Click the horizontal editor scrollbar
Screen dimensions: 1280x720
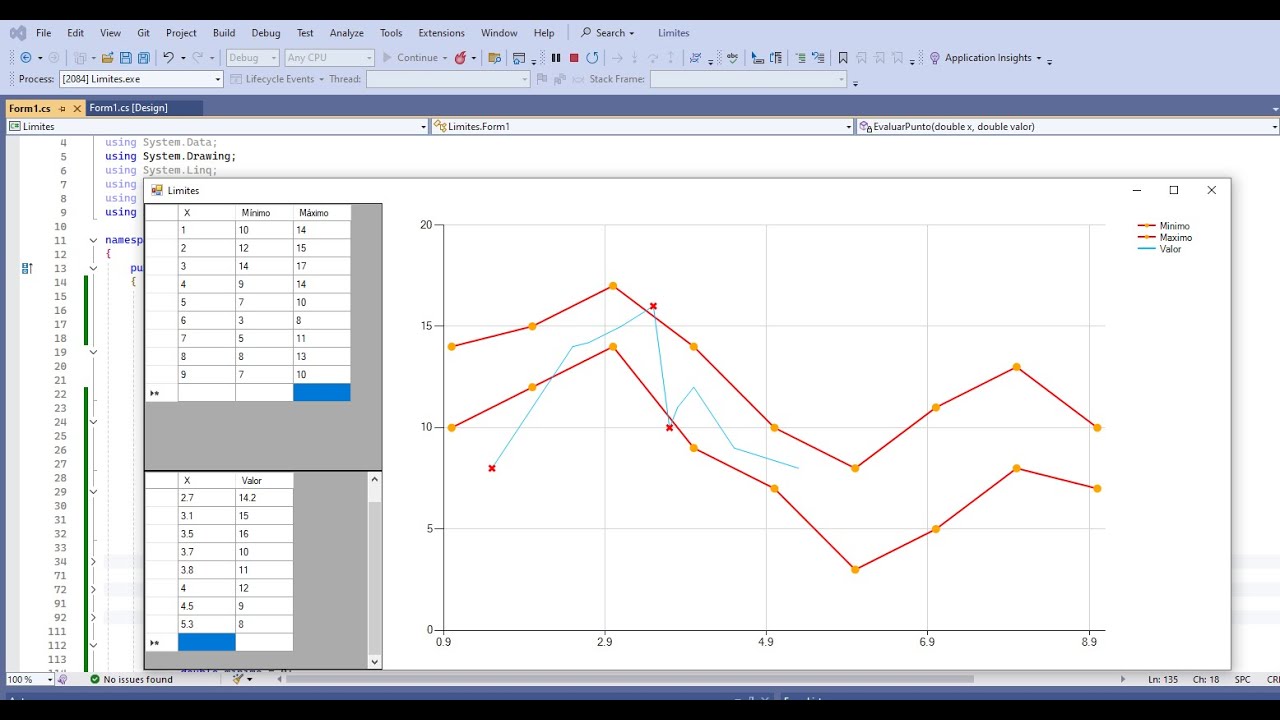click(x=630, y=679)
